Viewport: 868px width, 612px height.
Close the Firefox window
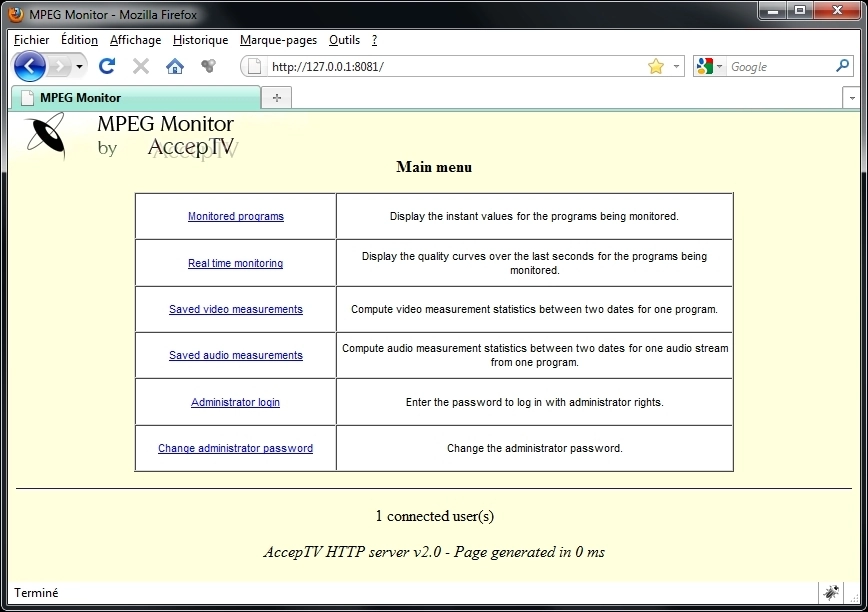tap(838, 11)
